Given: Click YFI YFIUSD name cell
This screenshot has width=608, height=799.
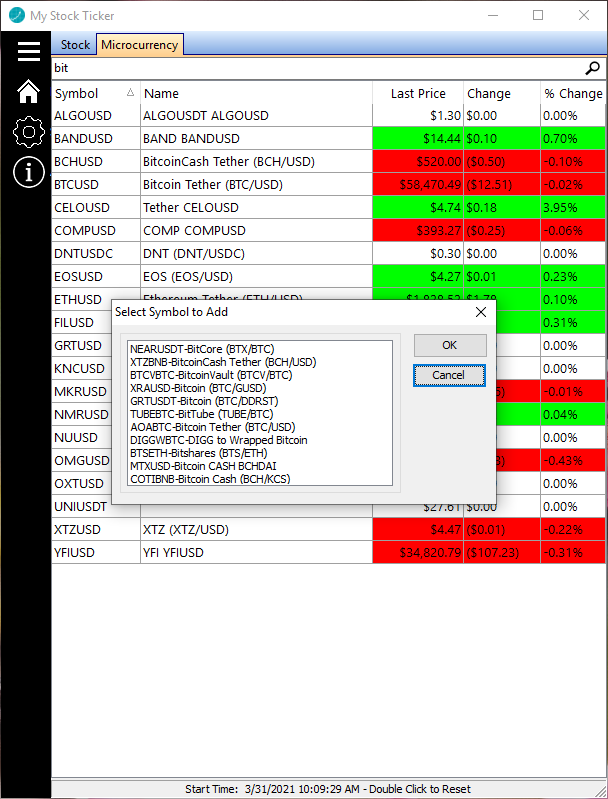Looking at the screenshot, I should tap(256, 552).
